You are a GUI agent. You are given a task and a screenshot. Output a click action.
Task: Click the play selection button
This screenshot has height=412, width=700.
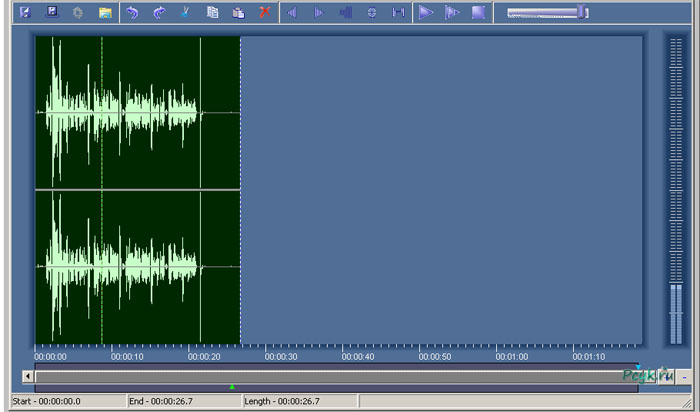point(452,13)
